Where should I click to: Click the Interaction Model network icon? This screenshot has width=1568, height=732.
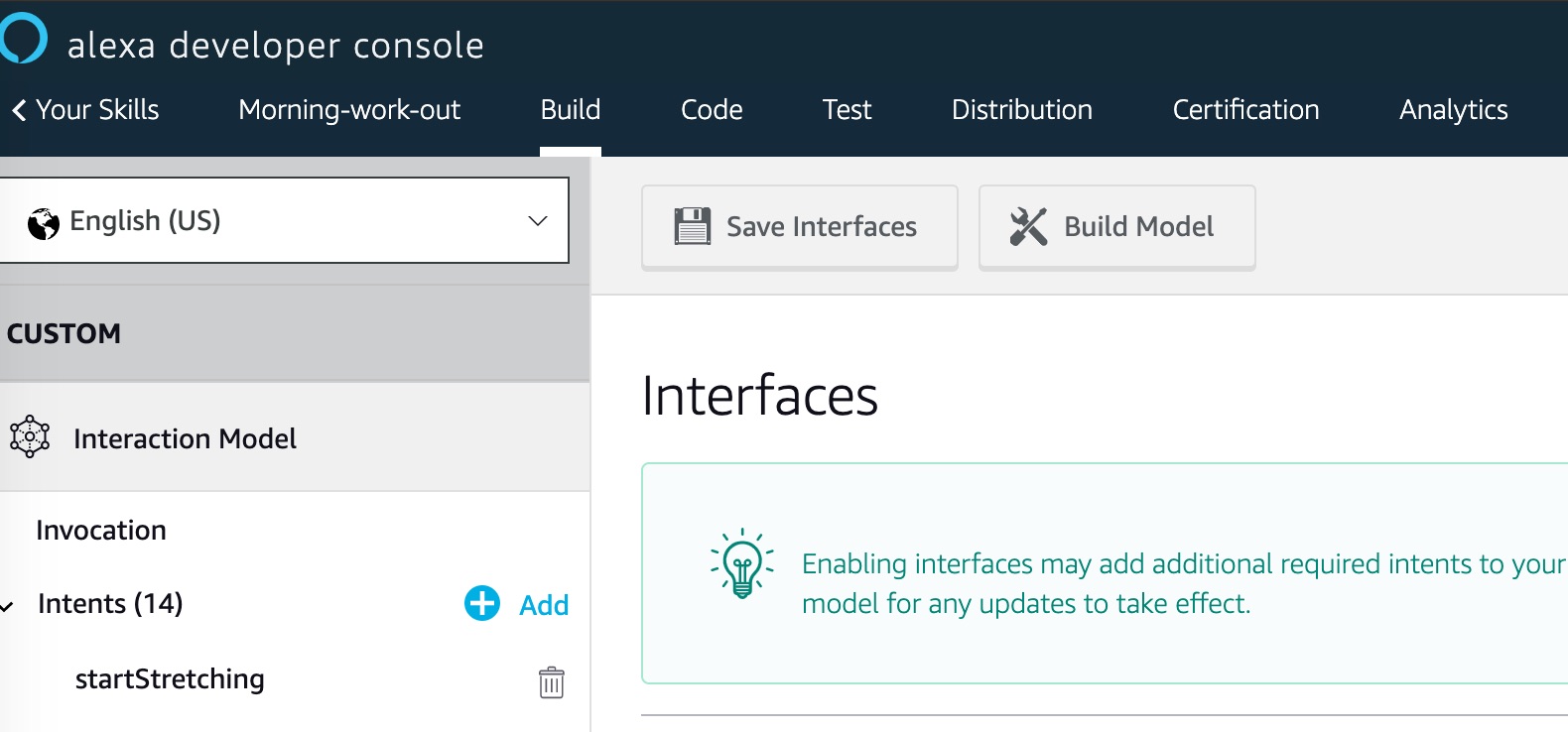tap(30, 436)
